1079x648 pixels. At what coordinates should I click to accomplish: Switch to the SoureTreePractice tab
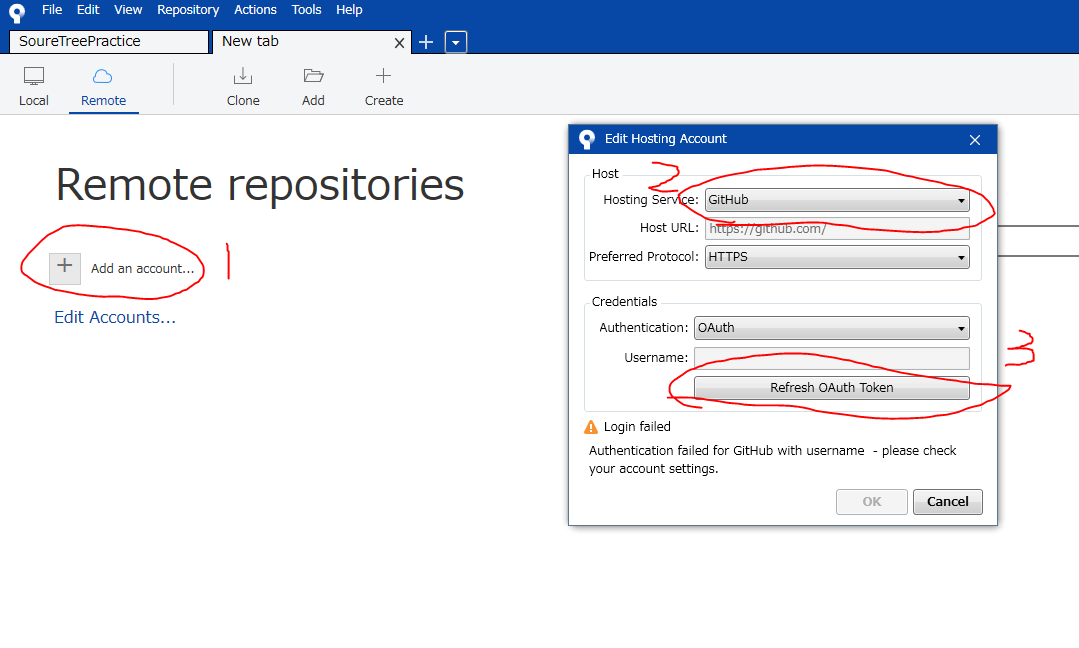[109, 41]
